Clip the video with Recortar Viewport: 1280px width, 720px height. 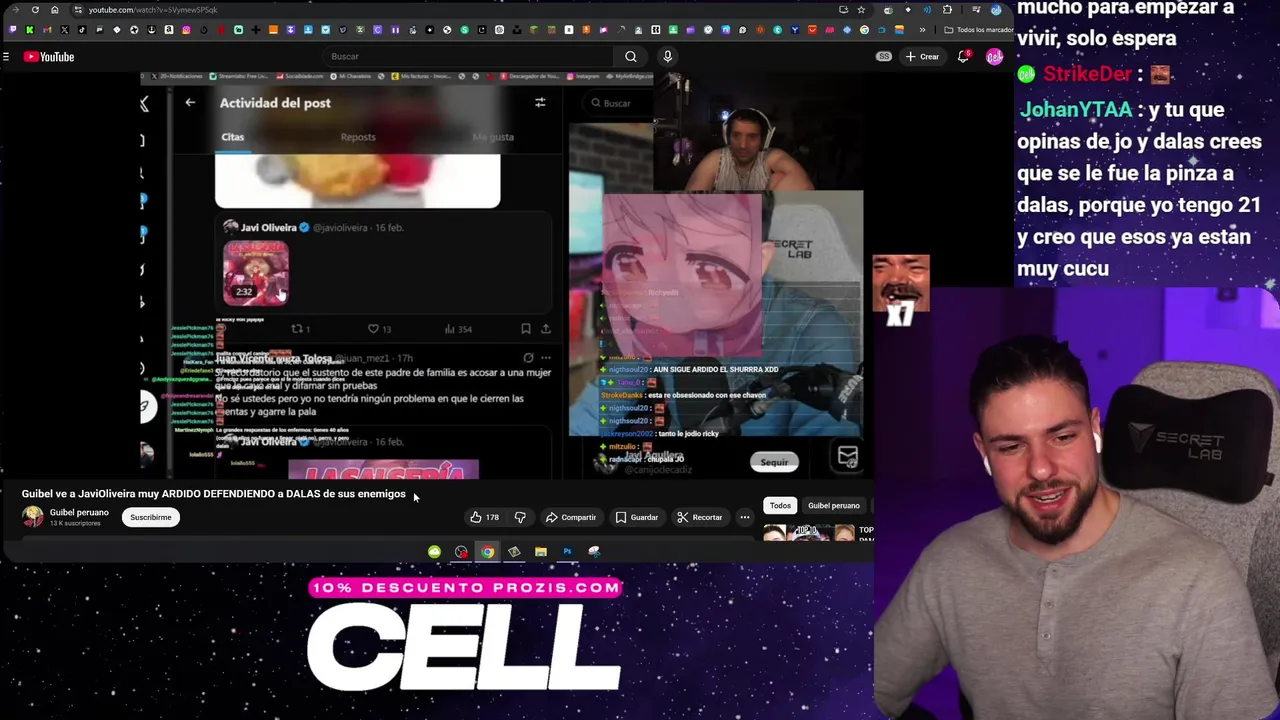(x=699, y=517)
